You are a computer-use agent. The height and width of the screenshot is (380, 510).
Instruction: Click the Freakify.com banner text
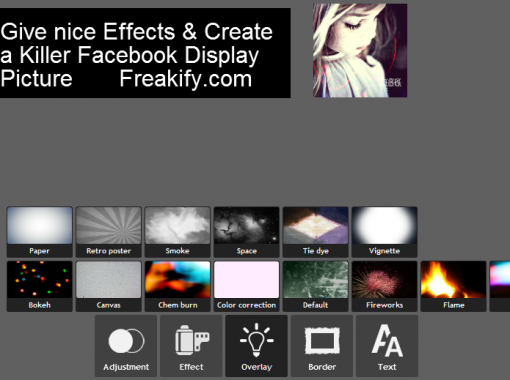186,79
